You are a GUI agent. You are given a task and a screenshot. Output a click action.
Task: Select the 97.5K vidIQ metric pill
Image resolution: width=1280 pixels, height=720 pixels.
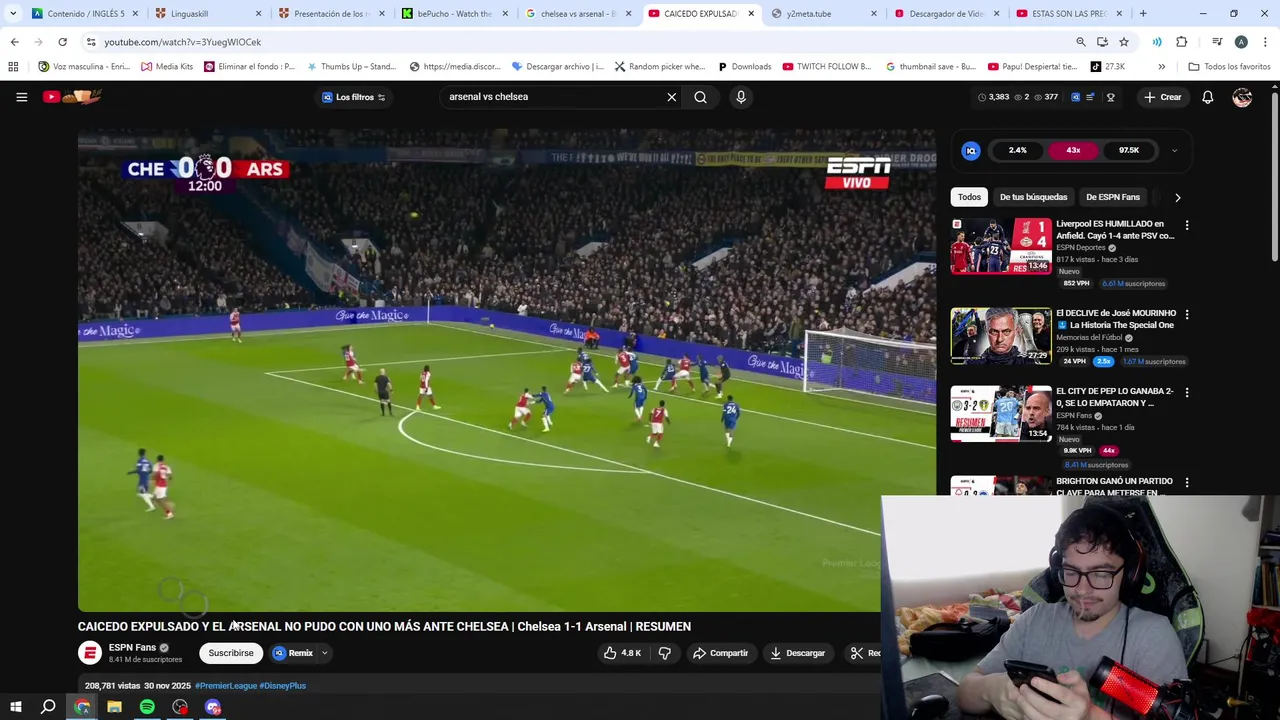click(1129, 150)
